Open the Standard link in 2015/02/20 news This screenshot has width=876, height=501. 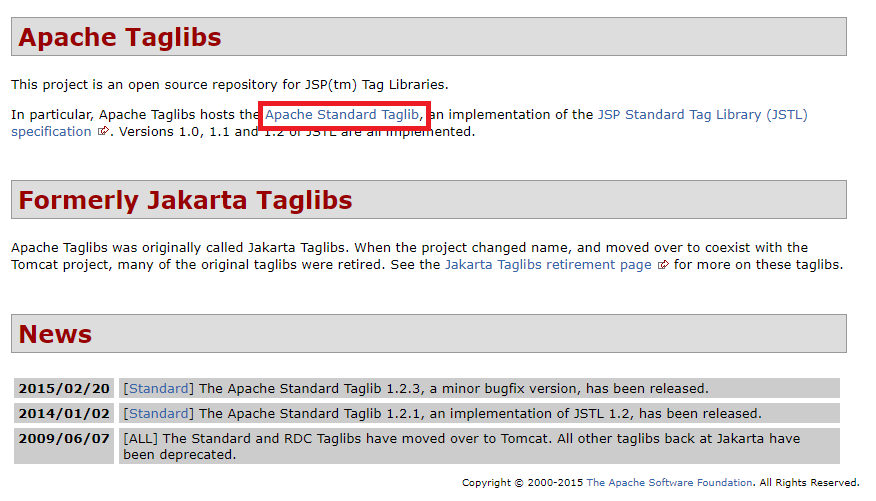159,388
